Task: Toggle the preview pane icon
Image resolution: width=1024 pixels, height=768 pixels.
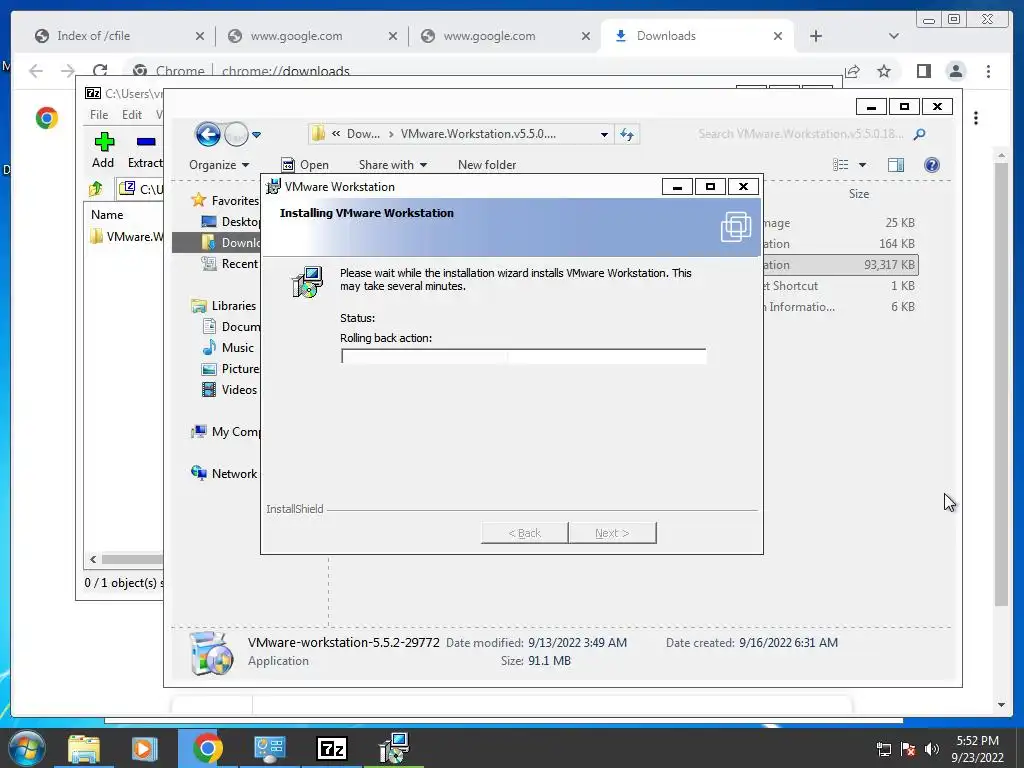Action: [896, 165]
